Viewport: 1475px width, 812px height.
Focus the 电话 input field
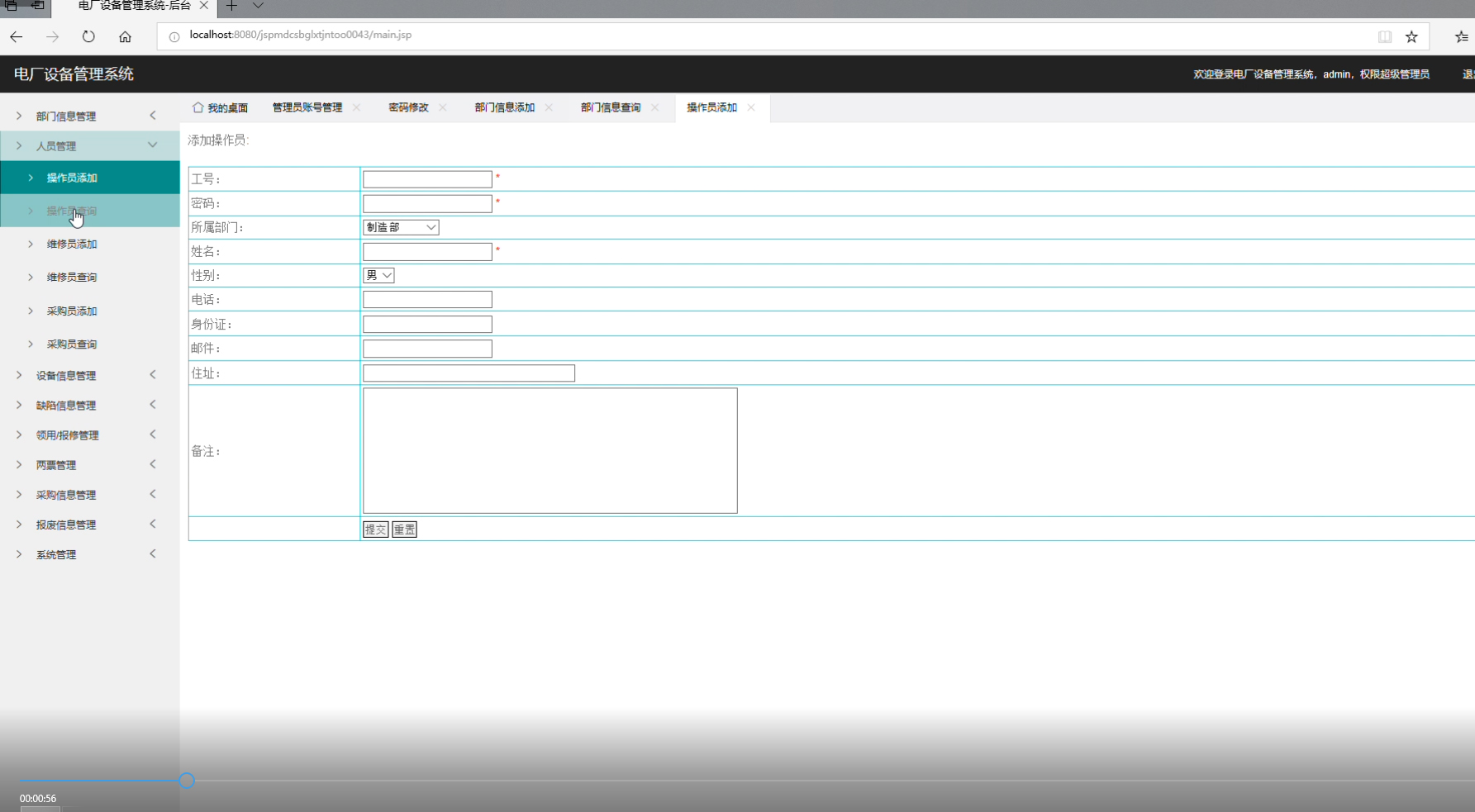coord(427,299)
